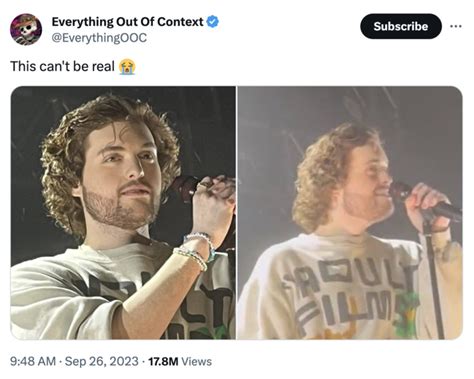Open the three-dot more options menu
Screen dimensions: 474x379
tap(456, 26)
